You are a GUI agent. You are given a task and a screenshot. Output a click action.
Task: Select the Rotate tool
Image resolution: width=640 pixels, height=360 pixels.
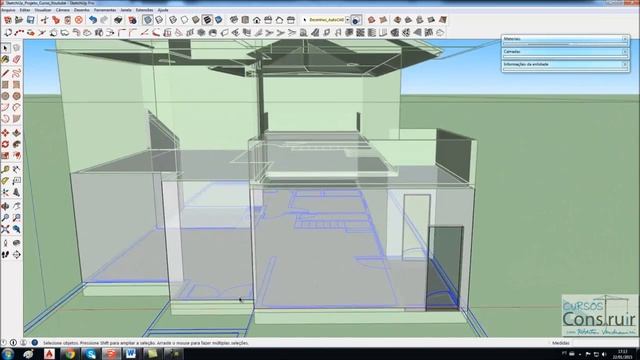(5, 144)
